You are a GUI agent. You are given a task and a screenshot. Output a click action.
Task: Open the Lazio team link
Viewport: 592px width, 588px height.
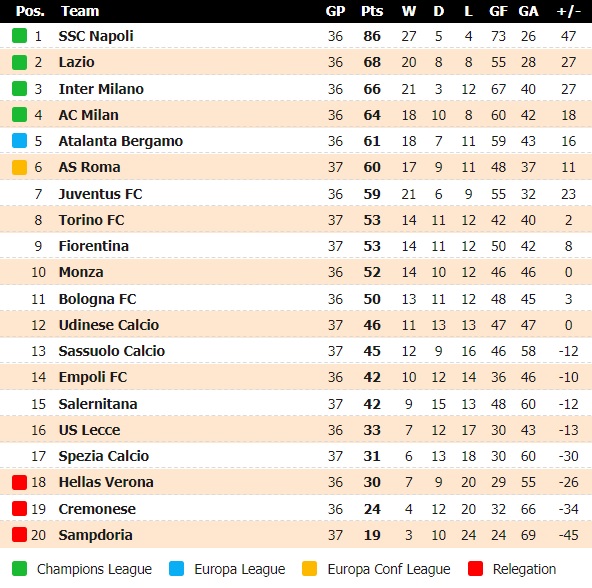pyautogui.click(x=77, y=62)
